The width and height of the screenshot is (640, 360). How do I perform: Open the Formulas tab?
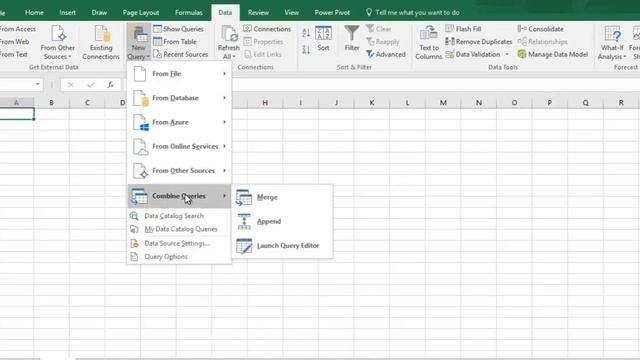(x=189, y=13)
